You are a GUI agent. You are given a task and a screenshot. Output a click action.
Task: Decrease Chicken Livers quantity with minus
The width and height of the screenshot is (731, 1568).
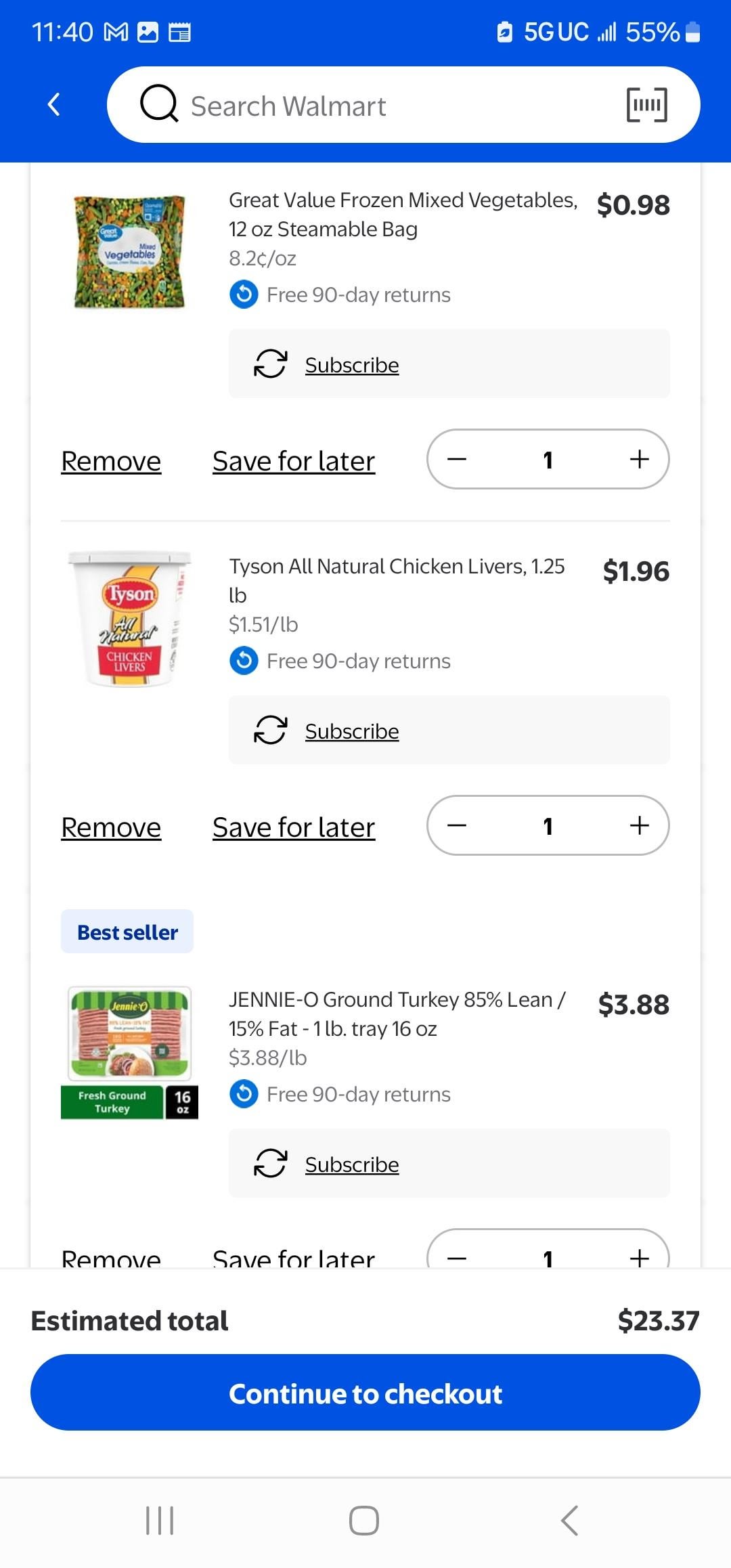[x=458, y=826]
